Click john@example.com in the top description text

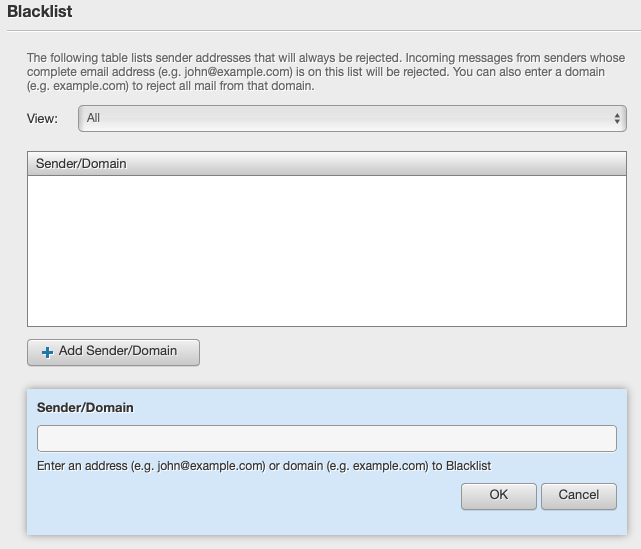tap(238, 72)
